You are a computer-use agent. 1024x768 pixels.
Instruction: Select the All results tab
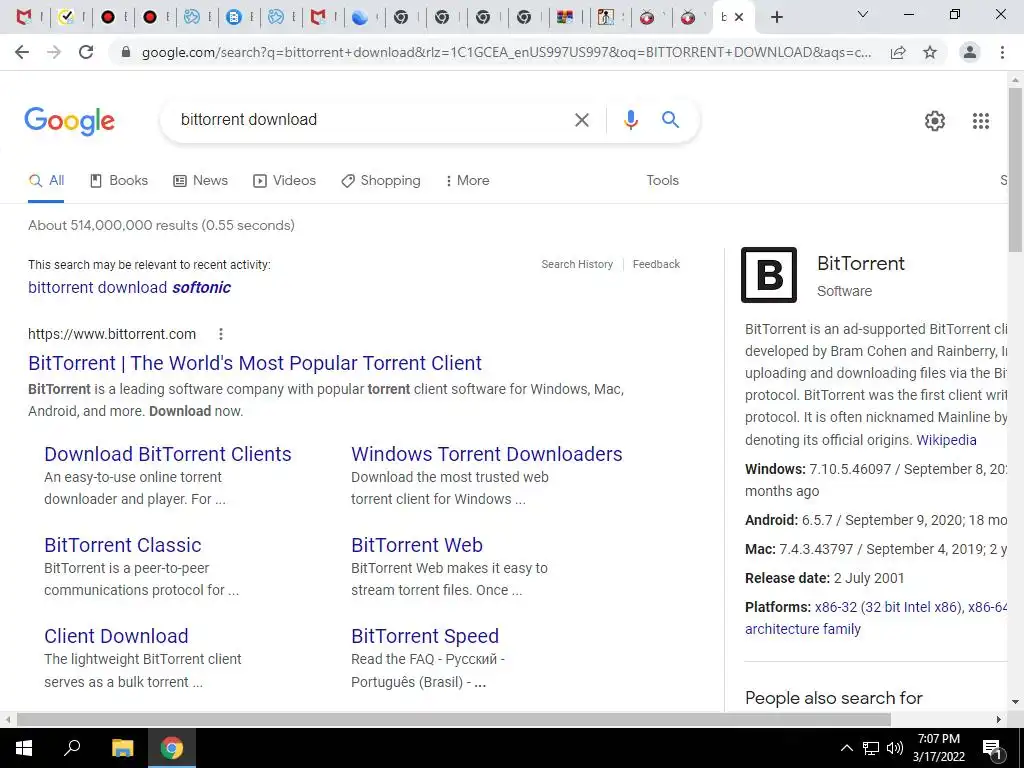[x=46, y=181]
